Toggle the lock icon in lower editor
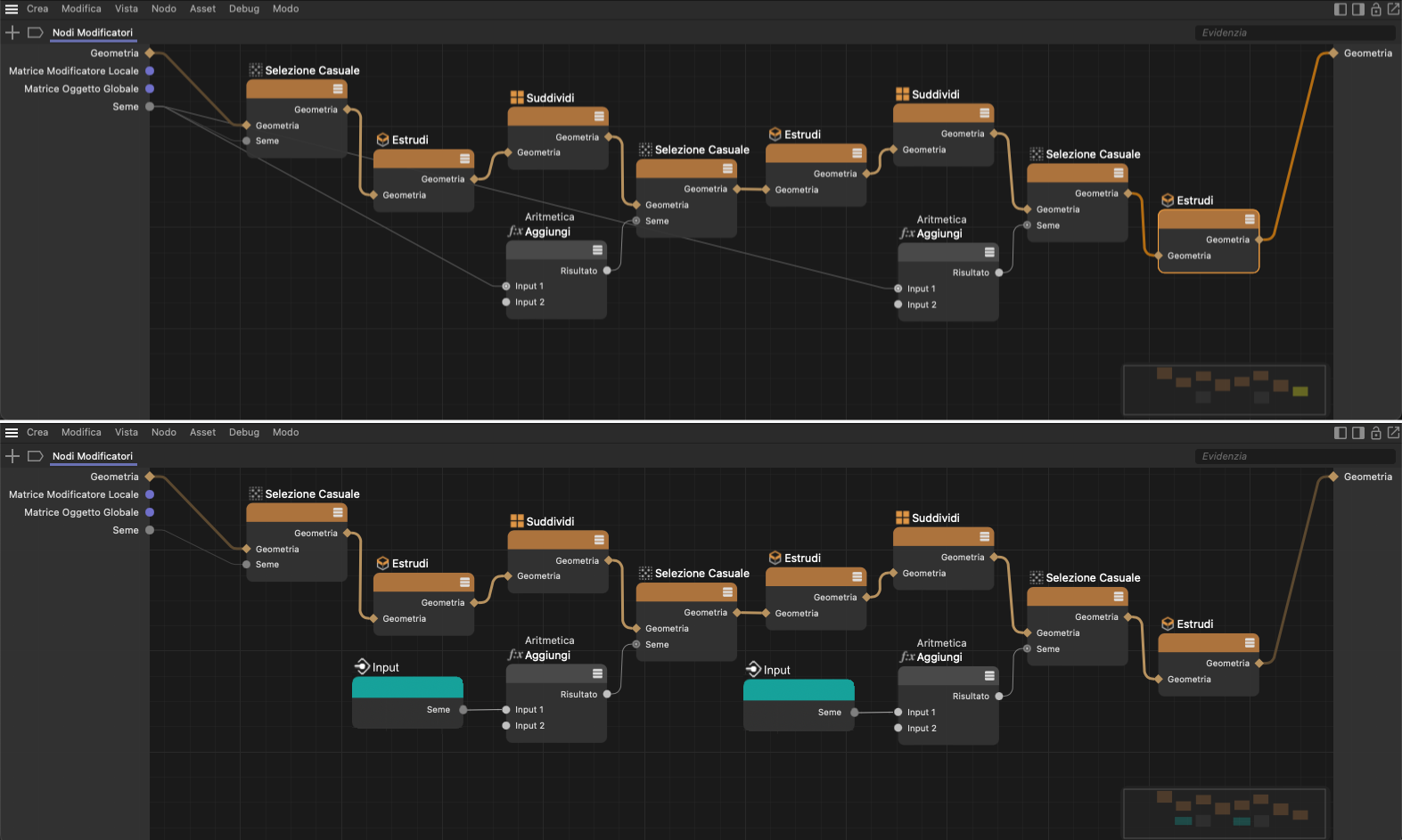 tap(1376, 433)
